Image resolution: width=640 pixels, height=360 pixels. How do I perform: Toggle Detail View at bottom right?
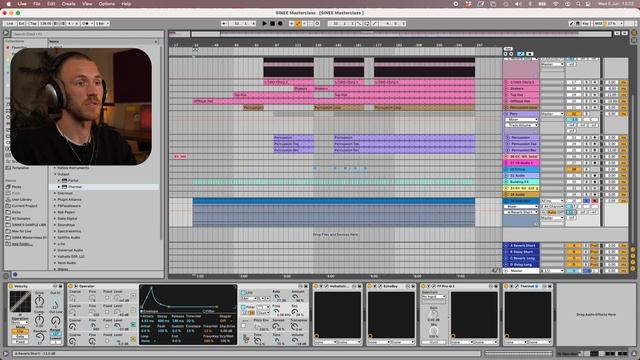point(634,353)
